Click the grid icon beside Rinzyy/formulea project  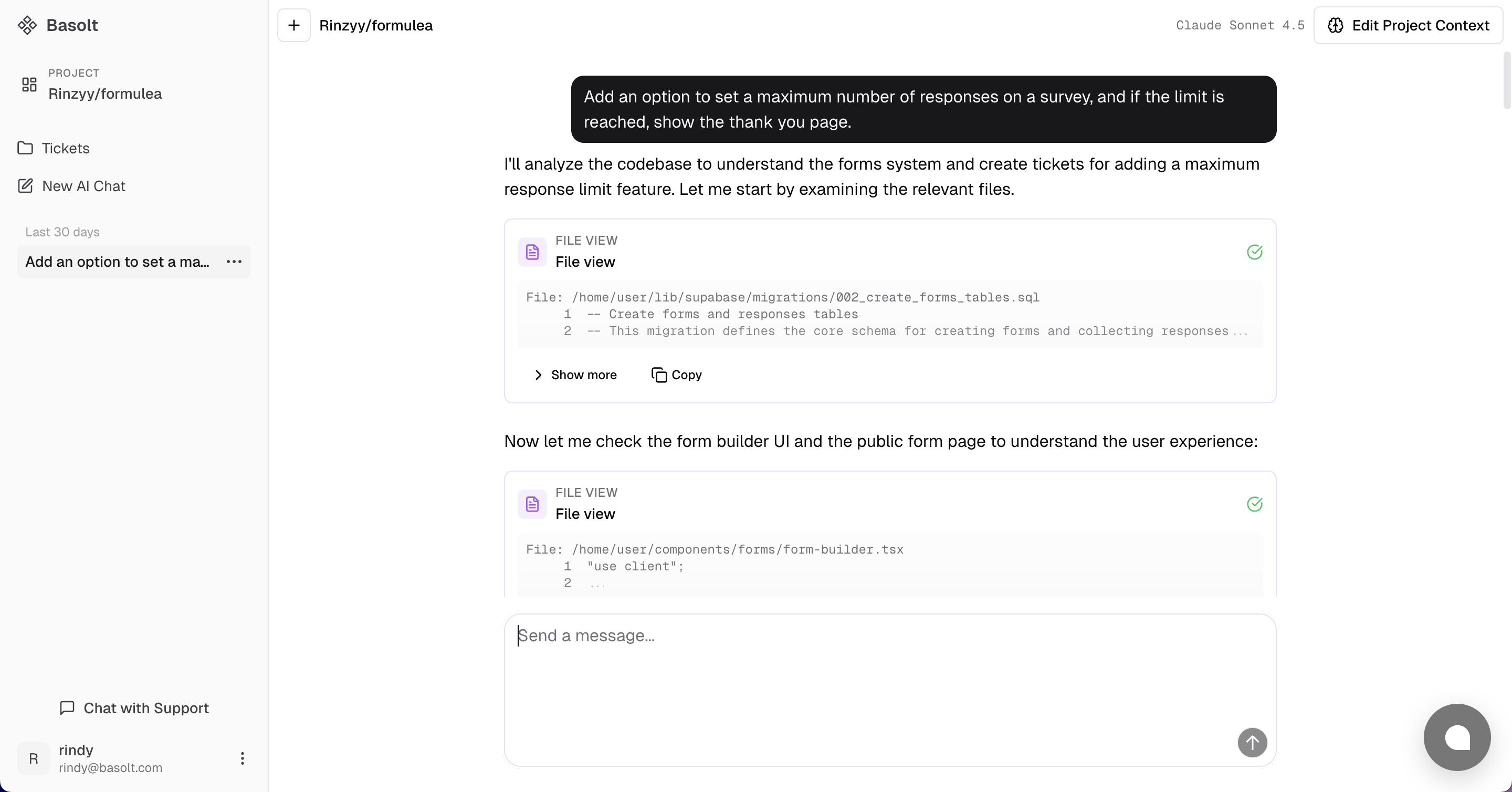point(29,85)
